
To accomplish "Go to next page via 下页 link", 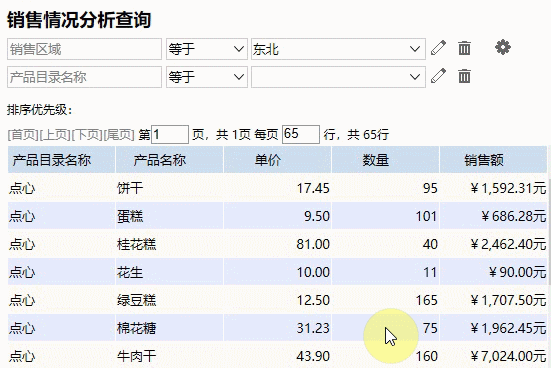I will point(87,135).
